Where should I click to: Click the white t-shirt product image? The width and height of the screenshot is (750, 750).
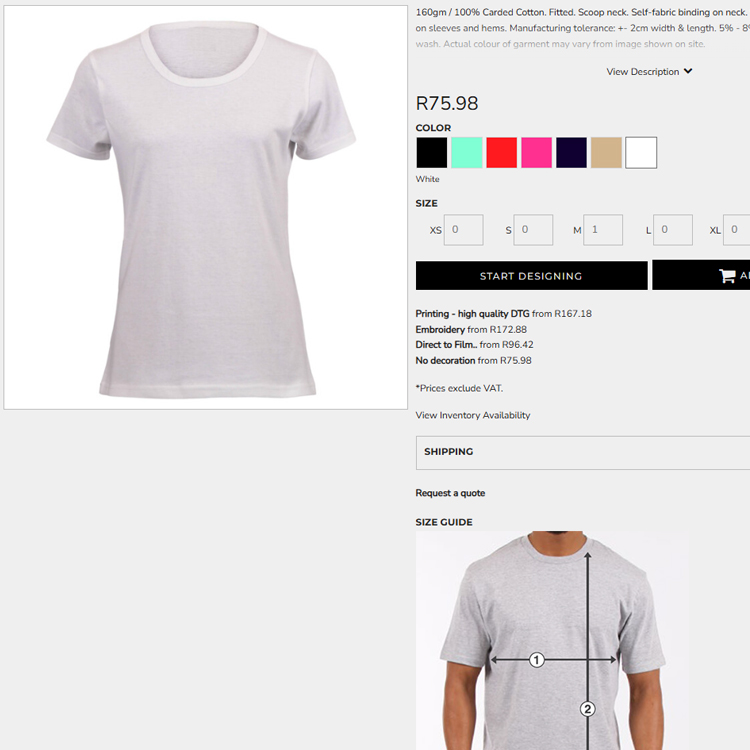tap(206, 208)
